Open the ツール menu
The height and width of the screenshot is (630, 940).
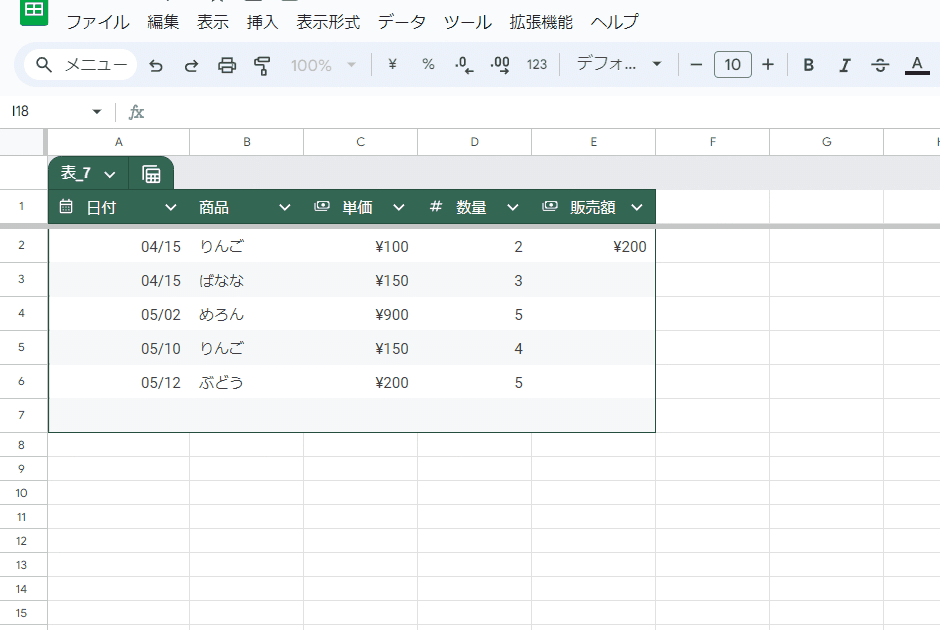468,22
